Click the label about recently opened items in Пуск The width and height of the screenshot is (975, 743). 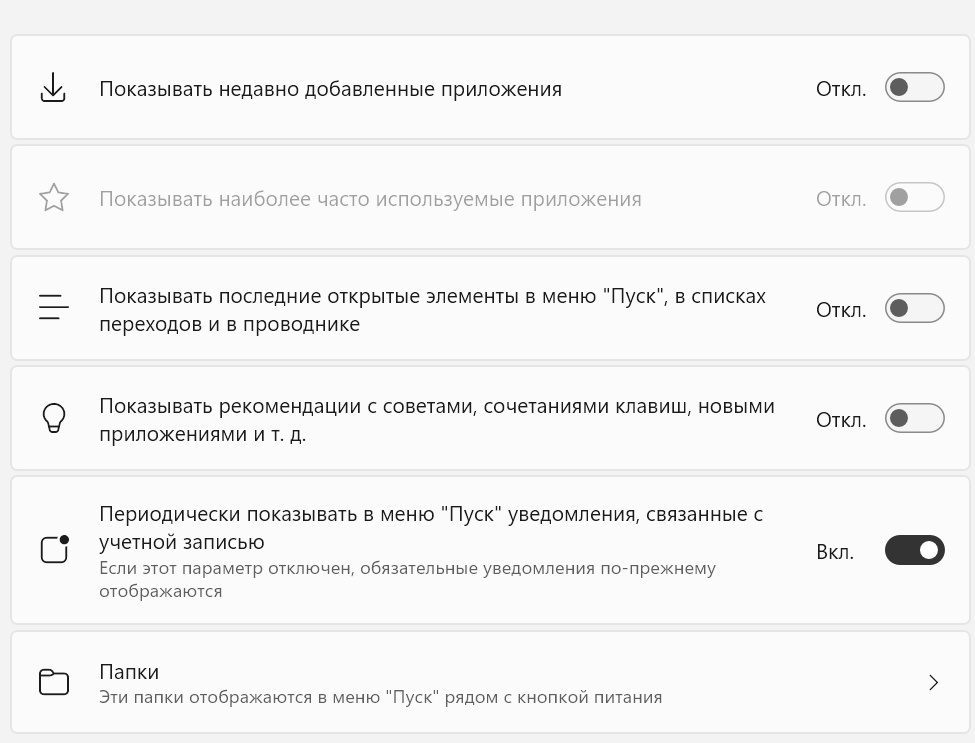[x=432, y=310]
